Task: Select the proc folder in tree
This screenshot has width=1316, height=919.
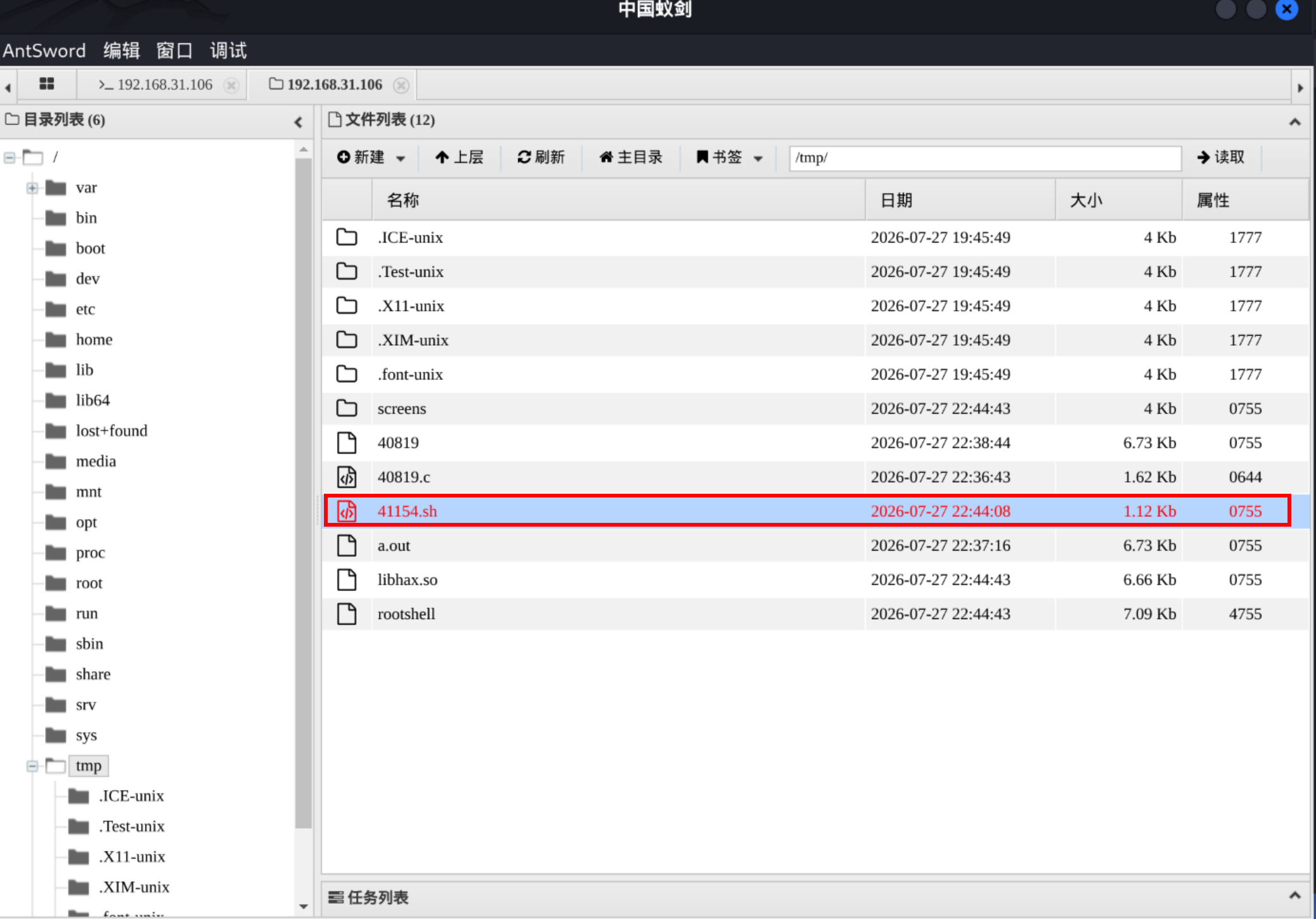Action: (90, 553)
